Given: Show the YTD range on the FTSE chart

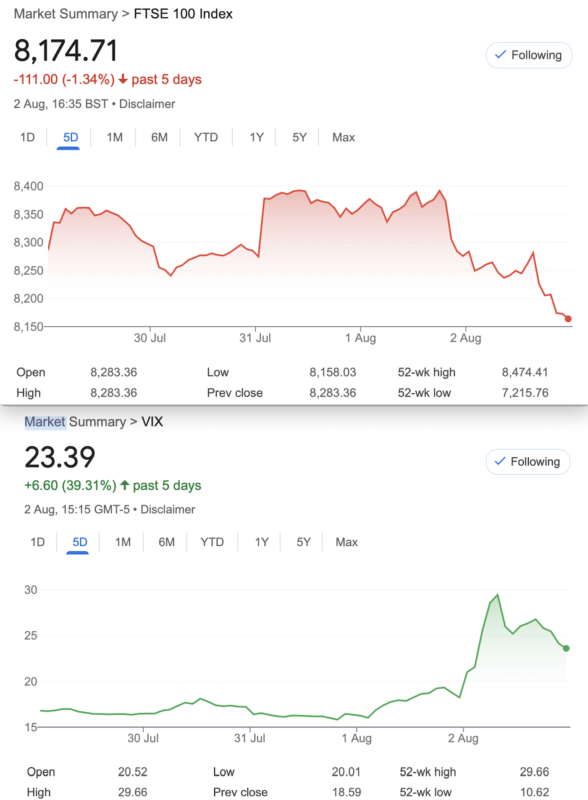Looking at the screenshot, I should coord(206,137).
